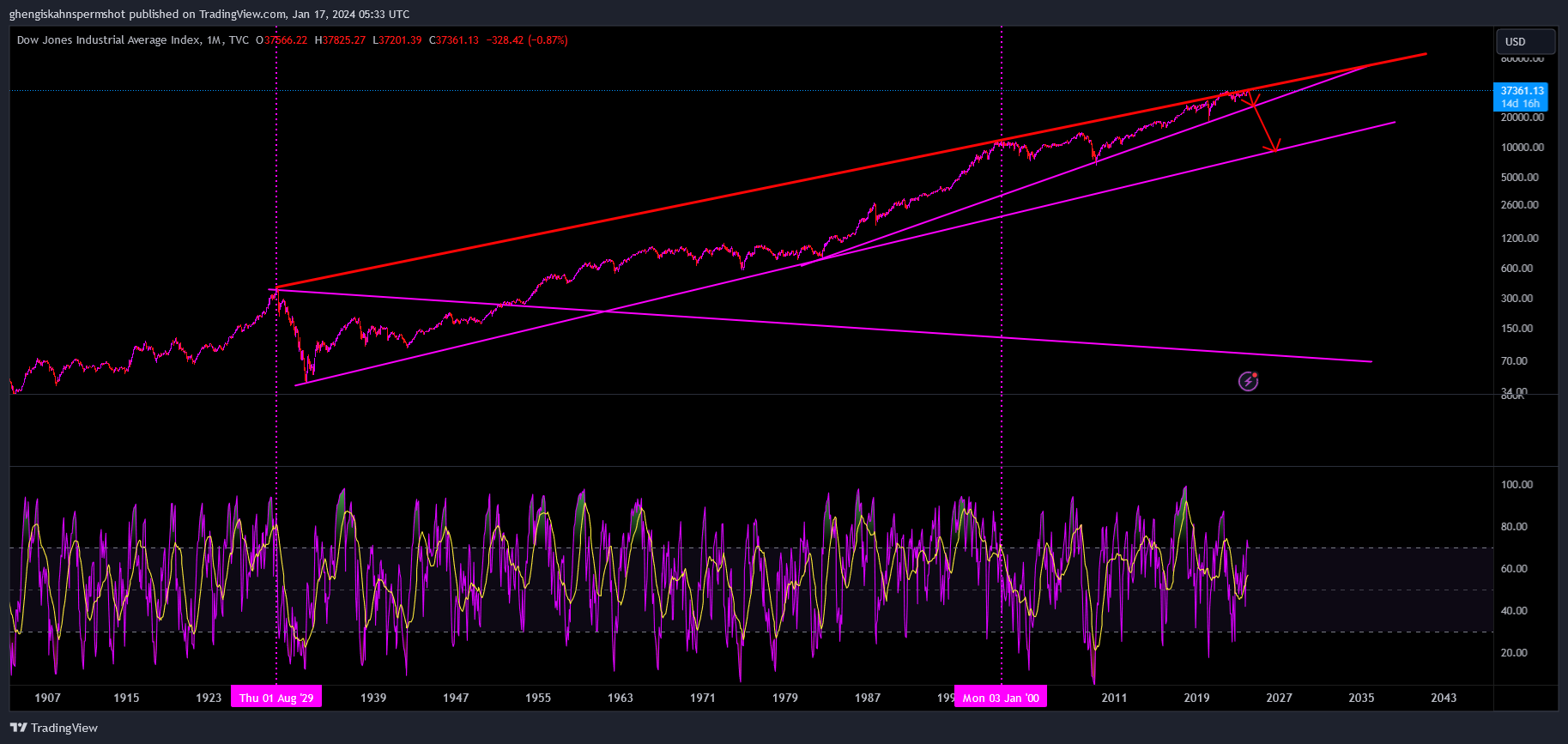Open the USD currency selector
This screenshot has height=744, width=1568.
click(x=1525, y=41)
